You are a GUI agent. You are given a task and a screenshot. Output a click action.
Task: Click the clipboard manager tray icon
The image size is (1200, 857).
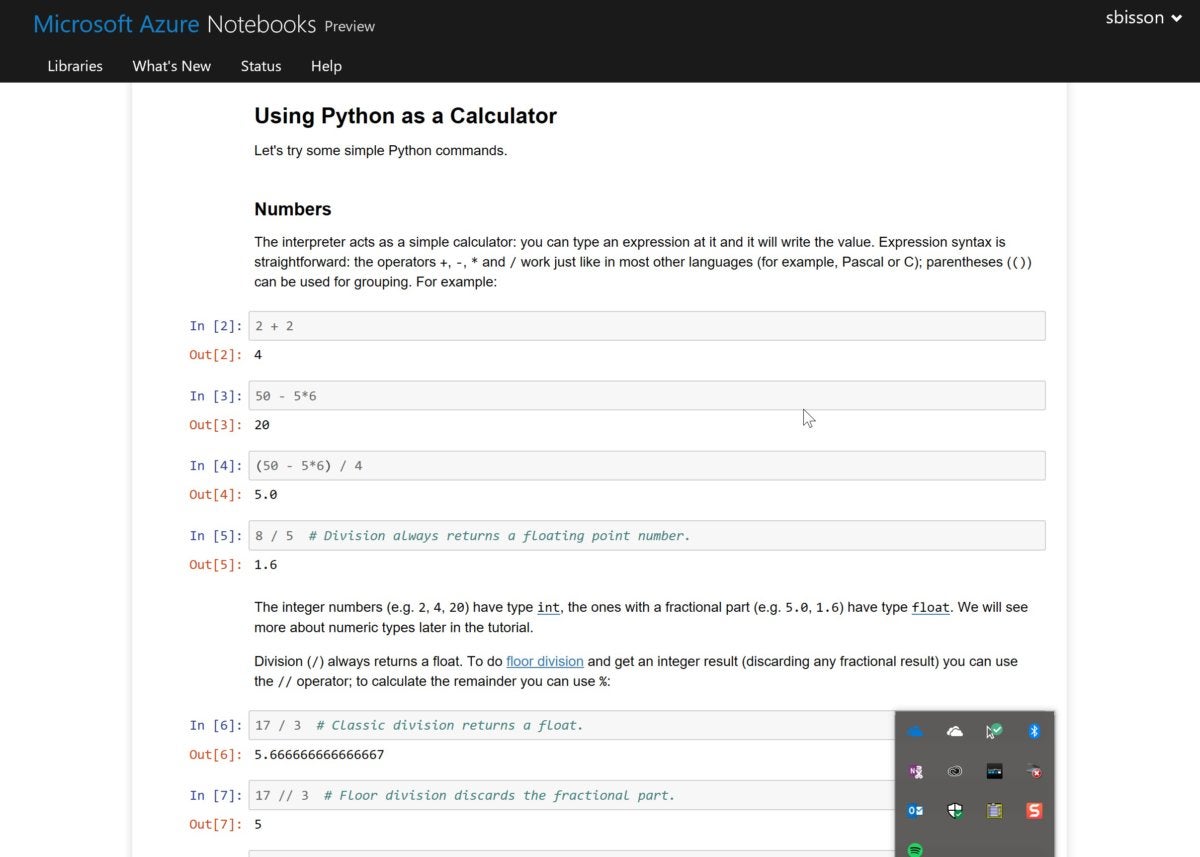(x=994, y=811)
